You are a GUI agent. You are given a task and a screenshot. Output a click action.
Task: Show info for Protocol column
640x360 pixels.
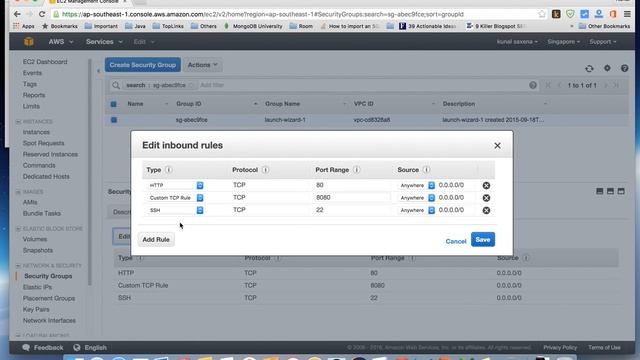(265, 170)
